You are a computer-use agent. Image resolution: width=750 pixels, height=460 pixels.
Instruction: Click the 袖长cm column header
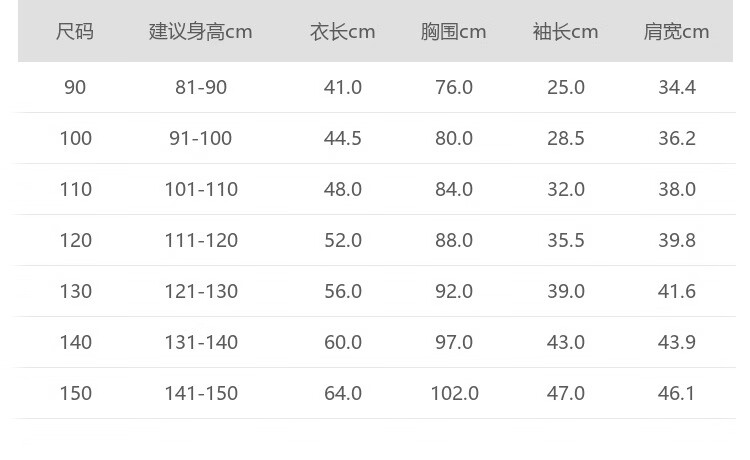565,32
